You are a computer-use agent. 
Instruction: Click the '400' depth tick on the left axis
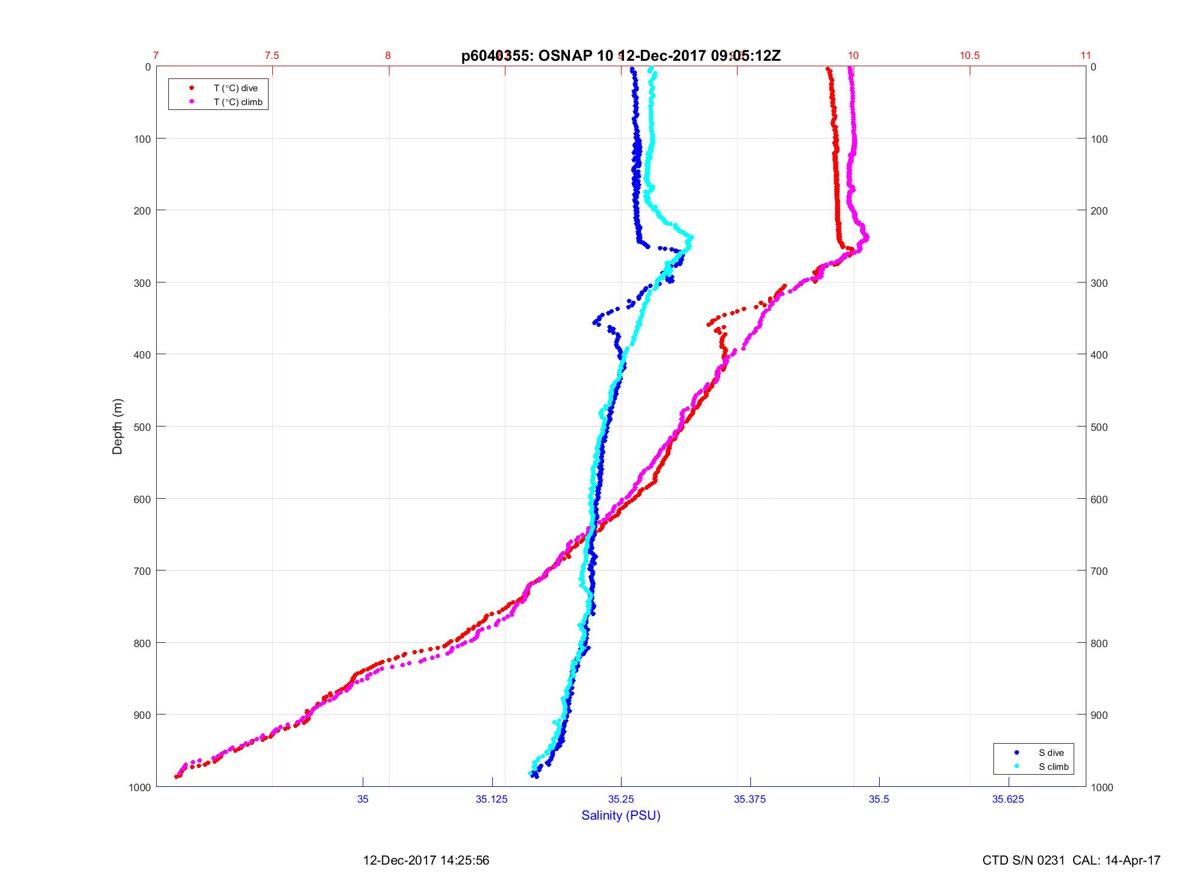140,355
